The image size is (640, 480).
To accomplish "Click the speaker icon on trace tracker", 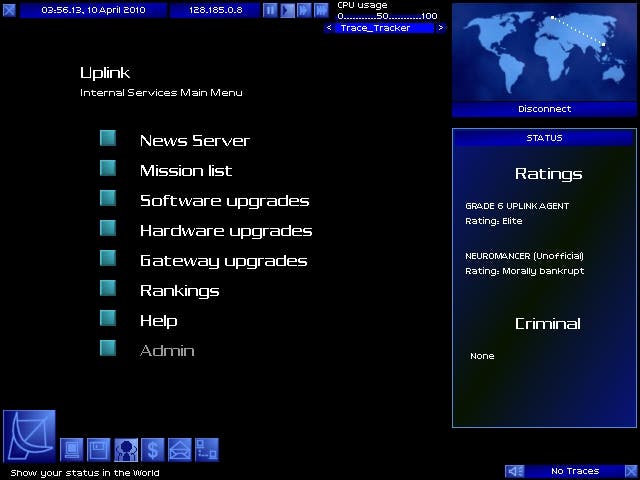I will coord(515,471).
